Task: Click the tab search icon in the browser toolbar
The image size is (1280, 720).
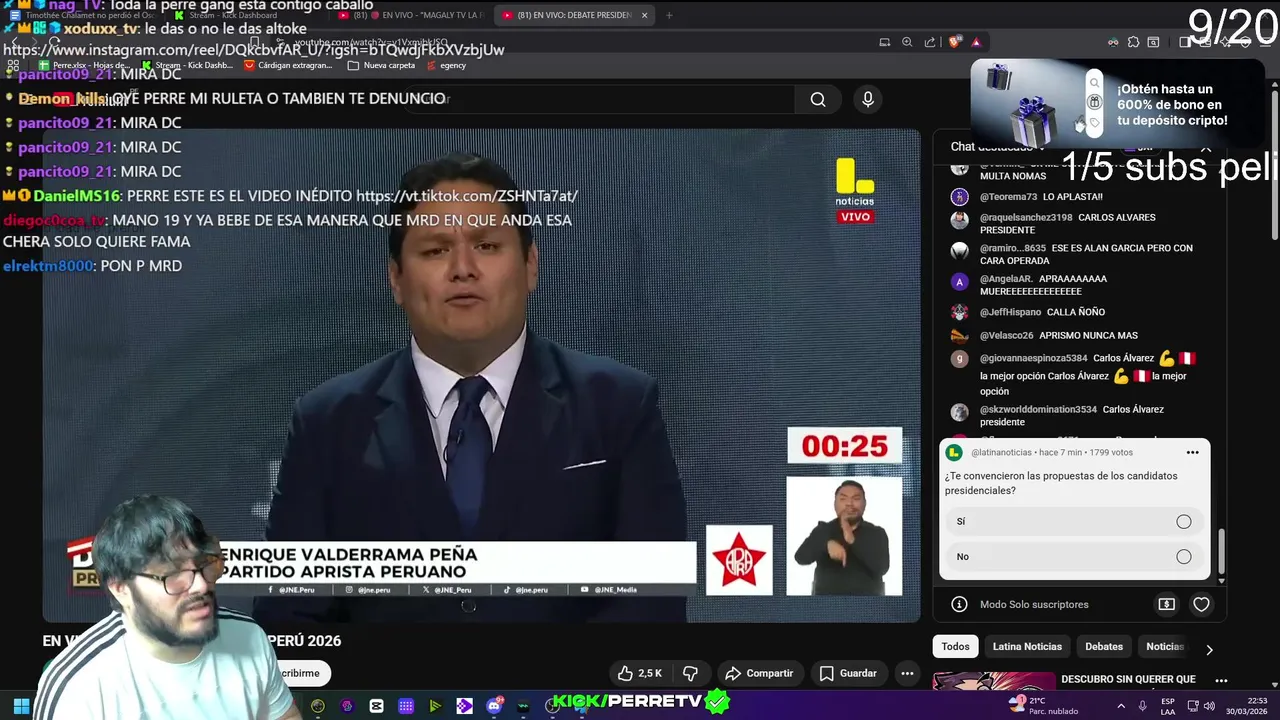Action: (x=1153, y=42)
